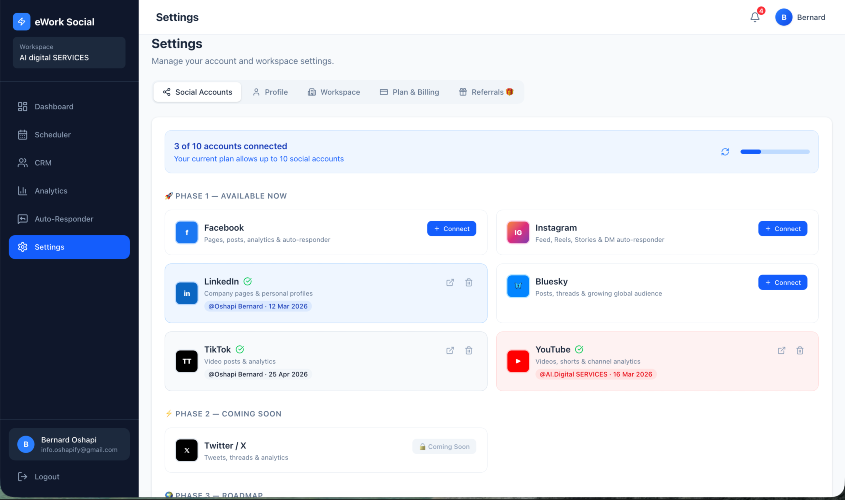
Task: Click the Bernard Oshapi avatar in sidebar
Action: (x=25, y=445)
